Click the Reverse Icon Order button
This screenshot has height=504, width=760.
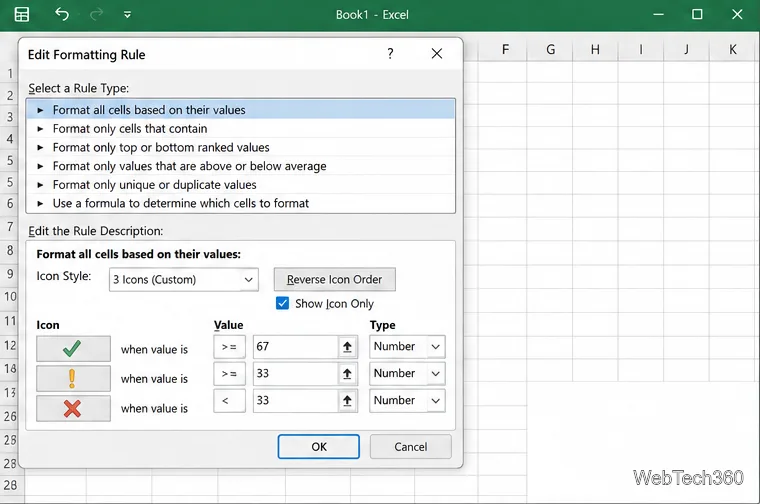click(334, 280)
